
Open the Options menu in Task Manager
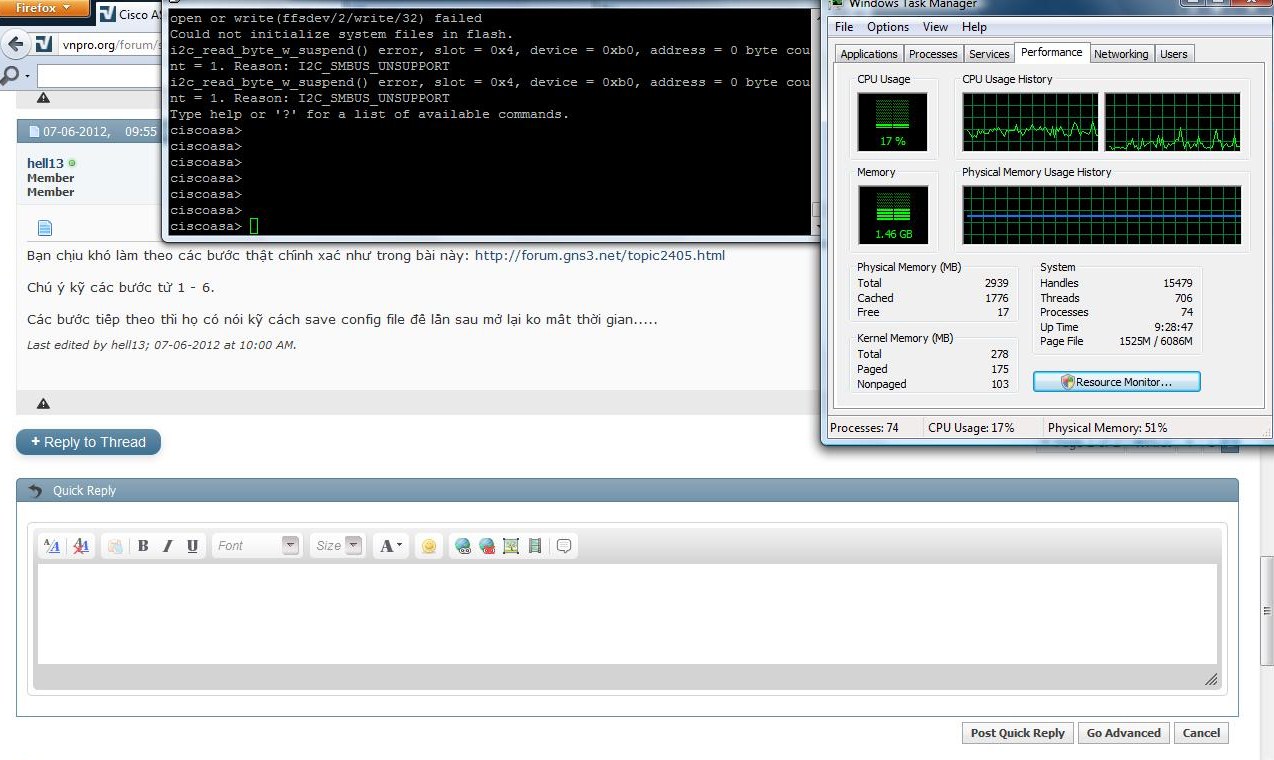[888, 27]
